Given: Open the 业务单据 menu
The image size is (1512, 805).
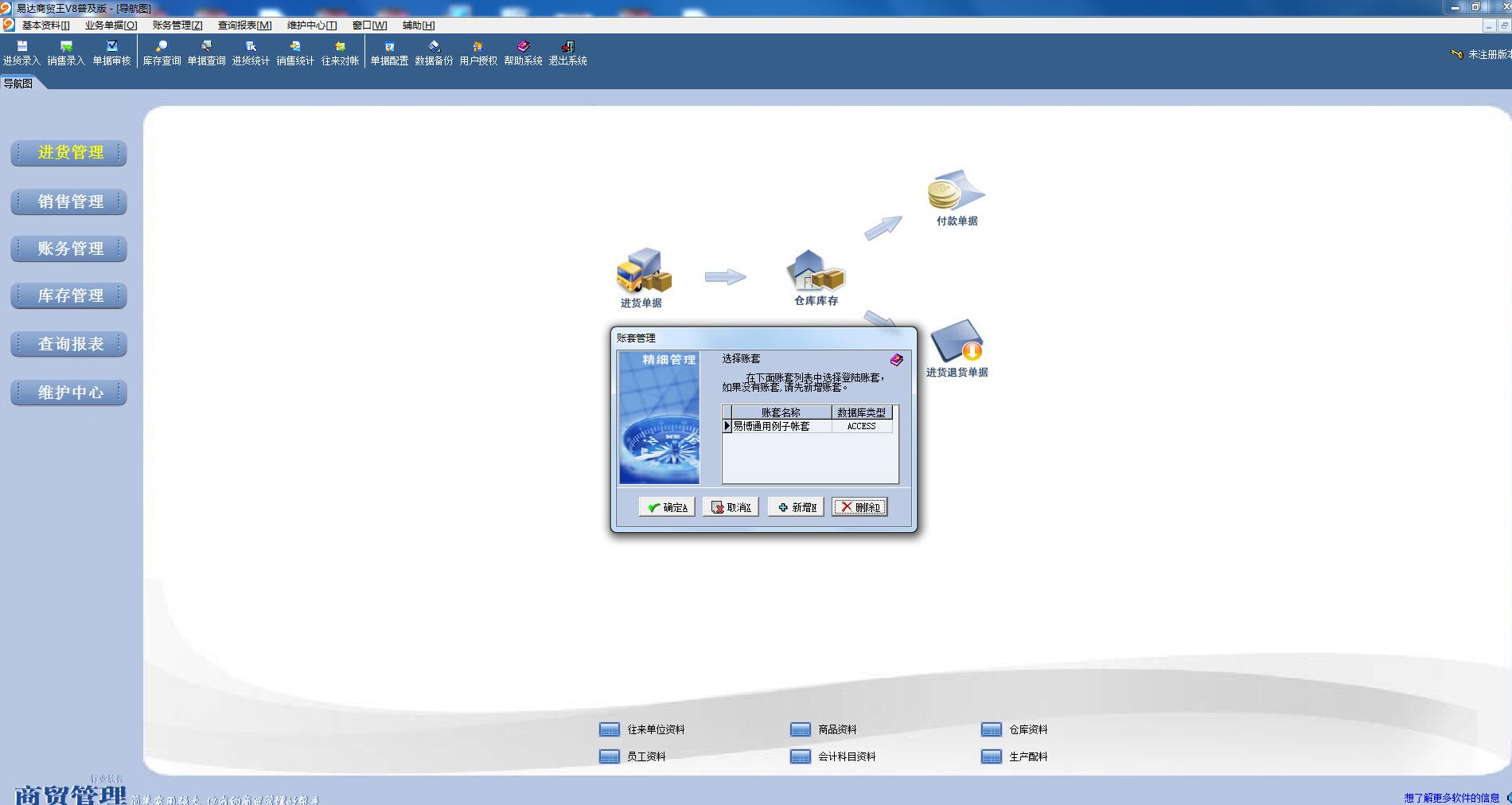Looking at the screenshot, I should pos(111,25).
